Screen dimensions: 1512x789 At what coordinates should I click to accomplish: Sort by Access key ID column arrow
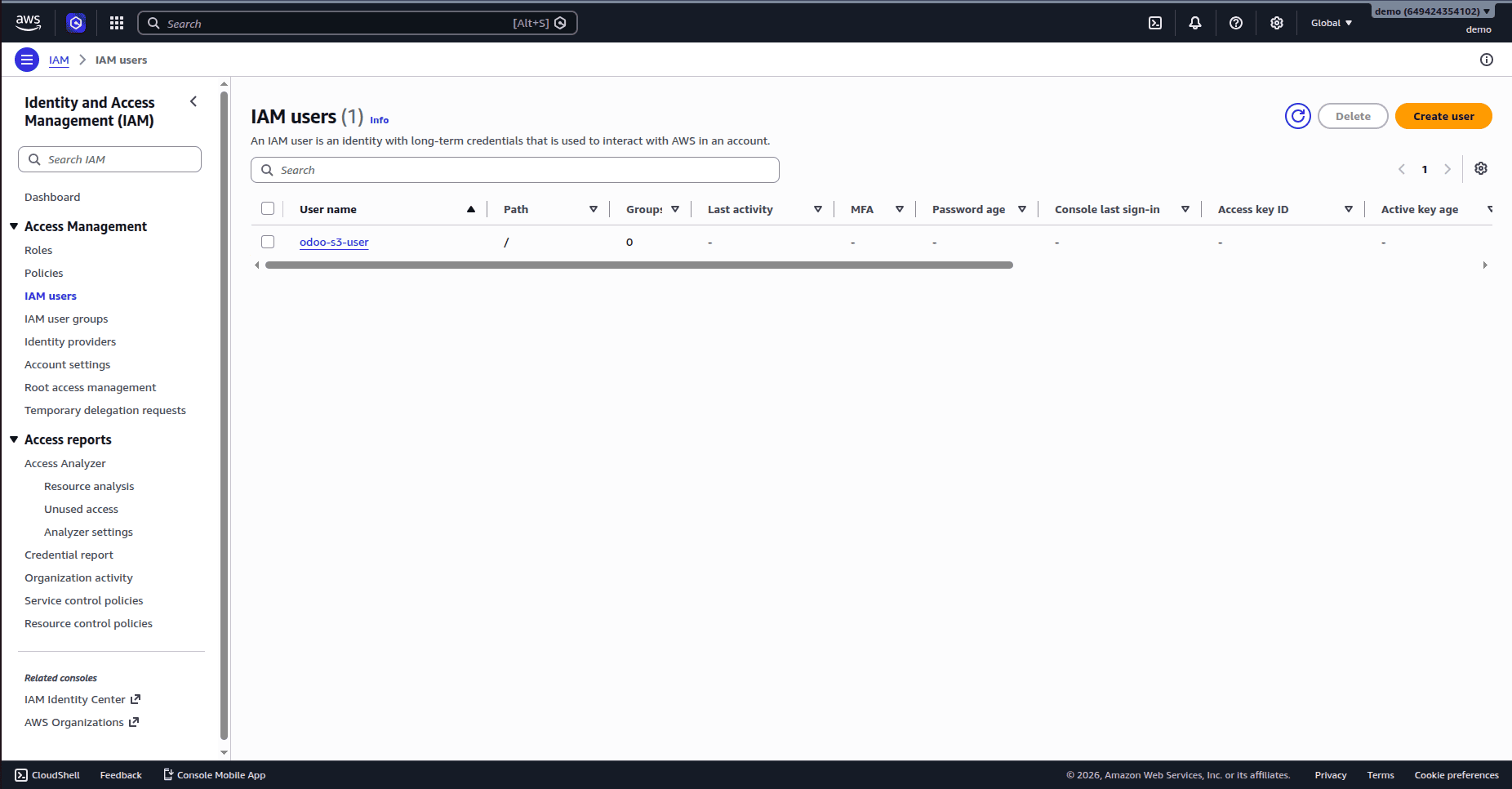[x=1349, y=209]
